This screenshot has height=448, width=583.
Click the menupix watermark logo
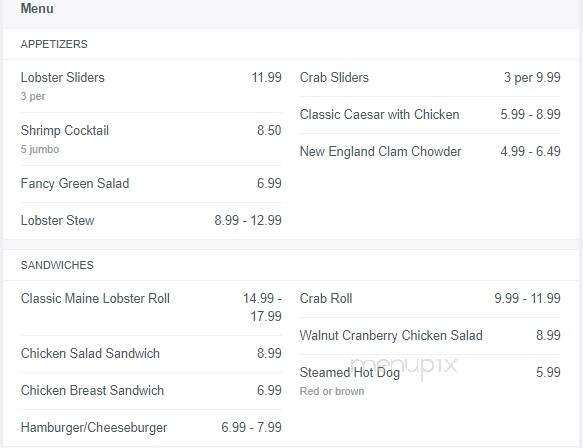click(x=404, y=366)
